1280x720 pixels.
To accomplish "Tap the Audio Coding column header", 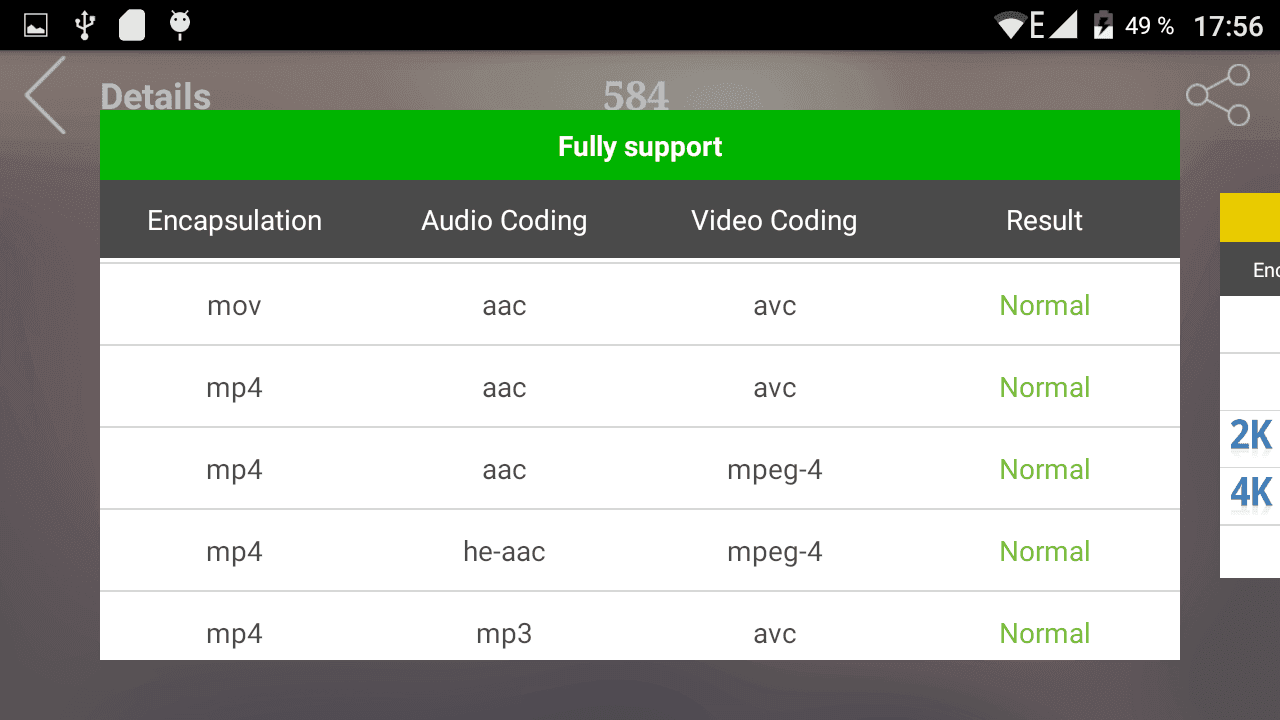I will (504, 221).
